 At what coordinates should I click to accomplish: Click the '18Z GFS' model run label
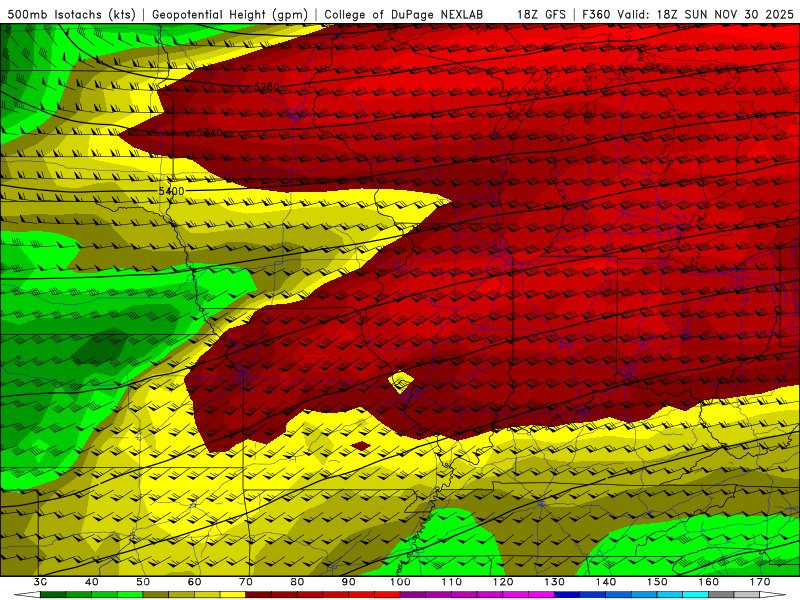pyautogui.click(x=541, y=15)
